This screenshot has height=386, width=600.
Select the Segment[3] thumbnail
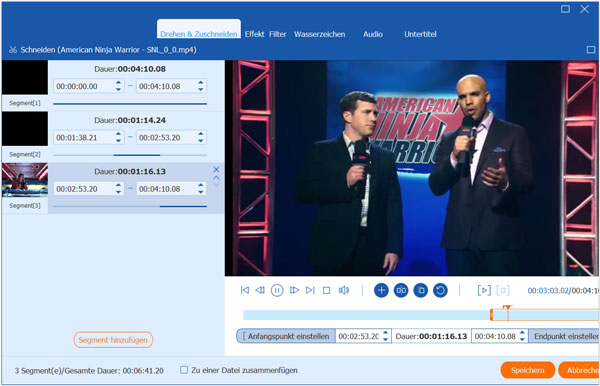pyautogui.click(x=25, y=180)
